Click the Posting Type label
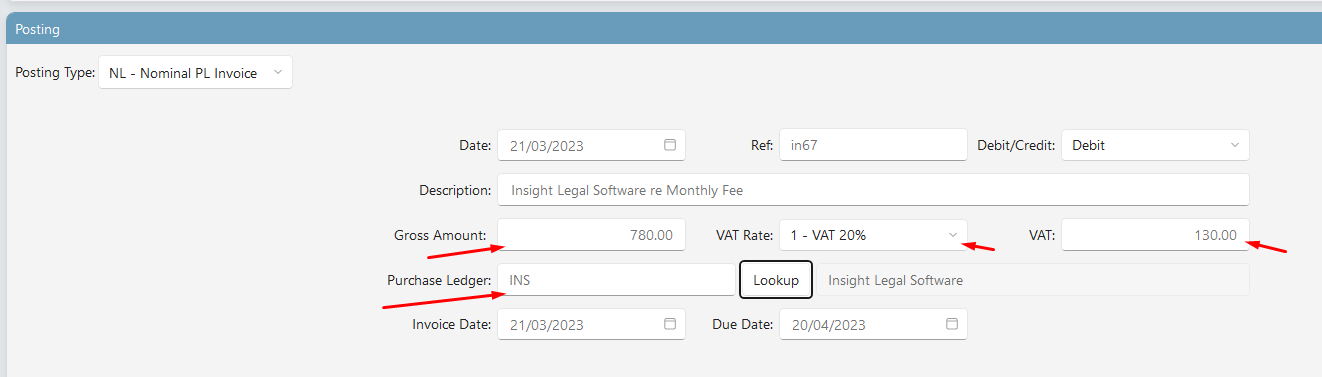The image size is (1322, 377). tap(55, 73)
